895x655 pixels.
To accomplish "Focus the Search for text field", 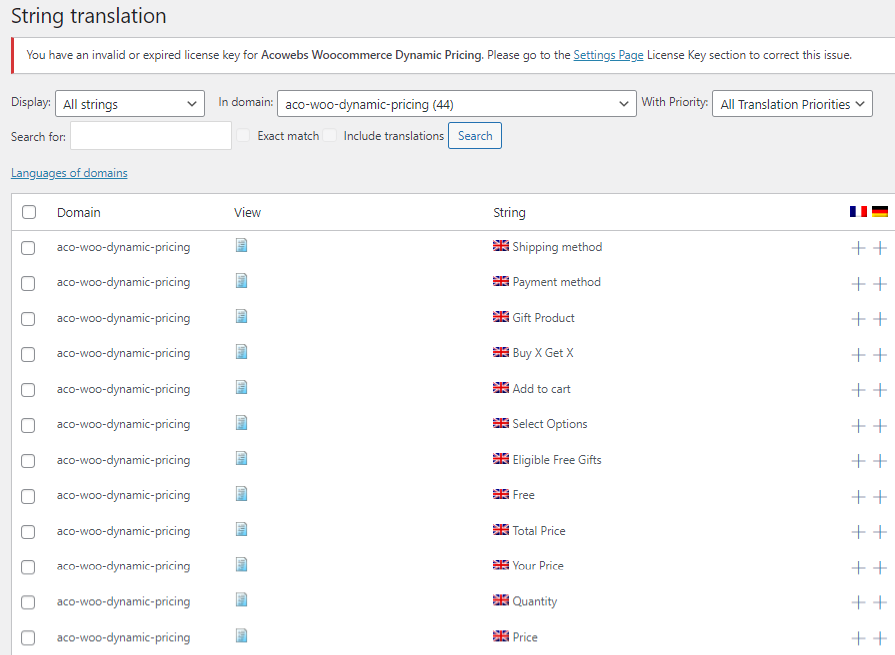I will click(x=151, y=136).
